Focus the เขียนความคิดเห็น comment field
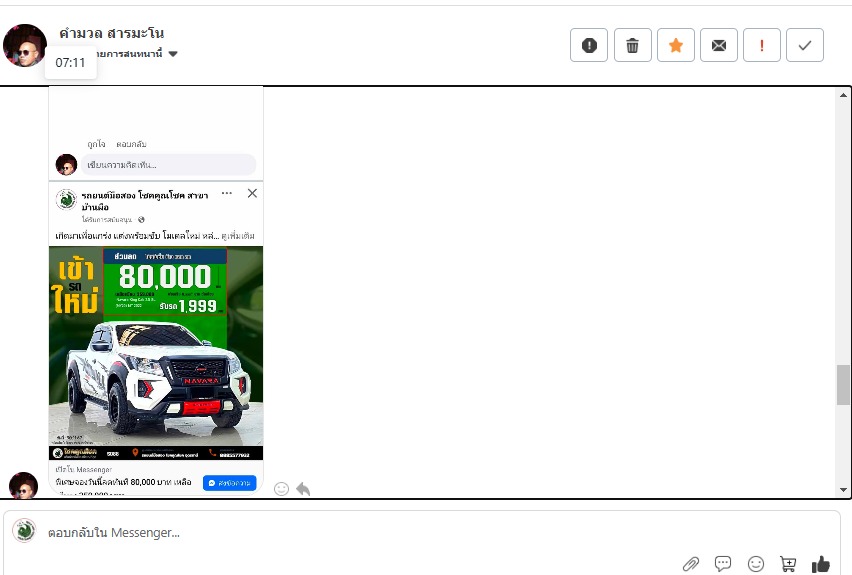The image size is (852, 575). click(x=168, y=165)
